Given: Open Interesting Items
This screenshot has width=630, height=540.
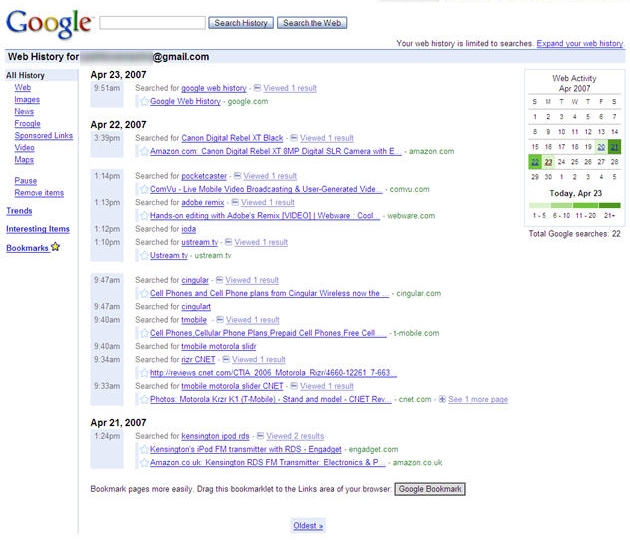Looking at the screenshot, I should [38, 229].
